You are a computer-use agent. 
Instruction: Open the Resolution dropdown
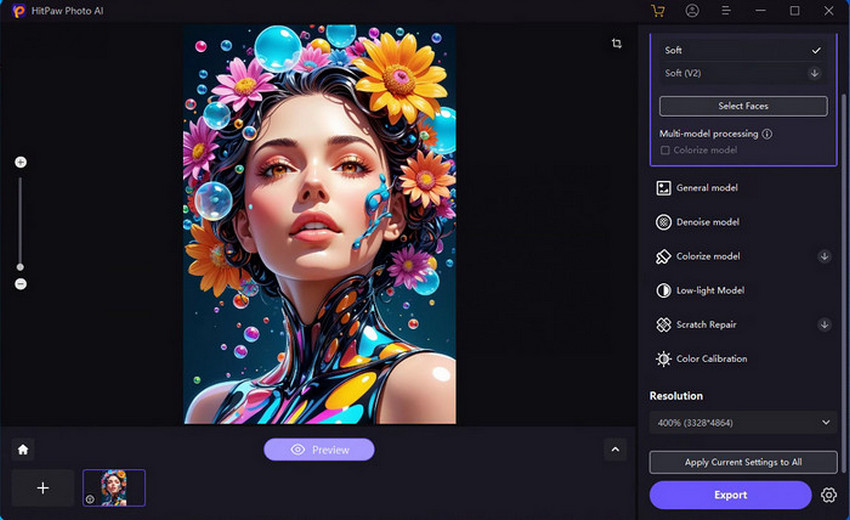pyautogui.click(x=743, y=423)
